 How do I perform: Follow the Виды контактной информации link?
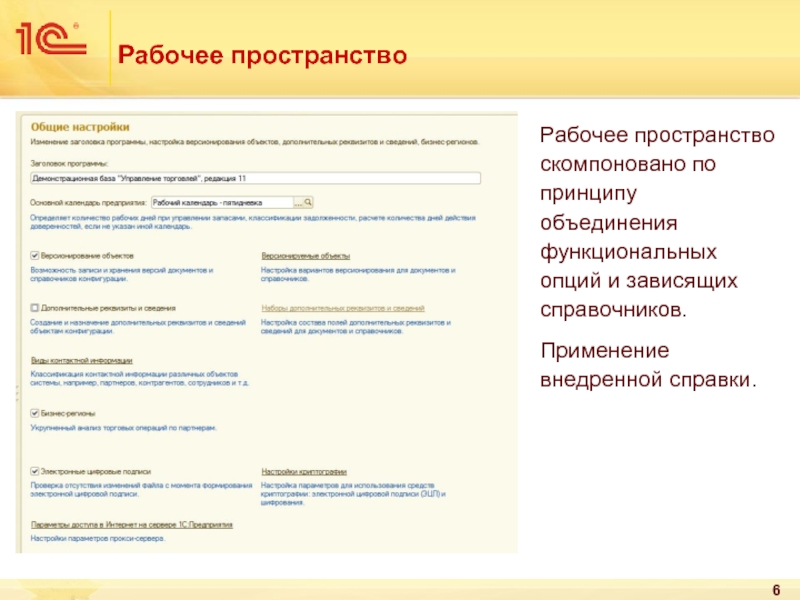click(82, 360)
